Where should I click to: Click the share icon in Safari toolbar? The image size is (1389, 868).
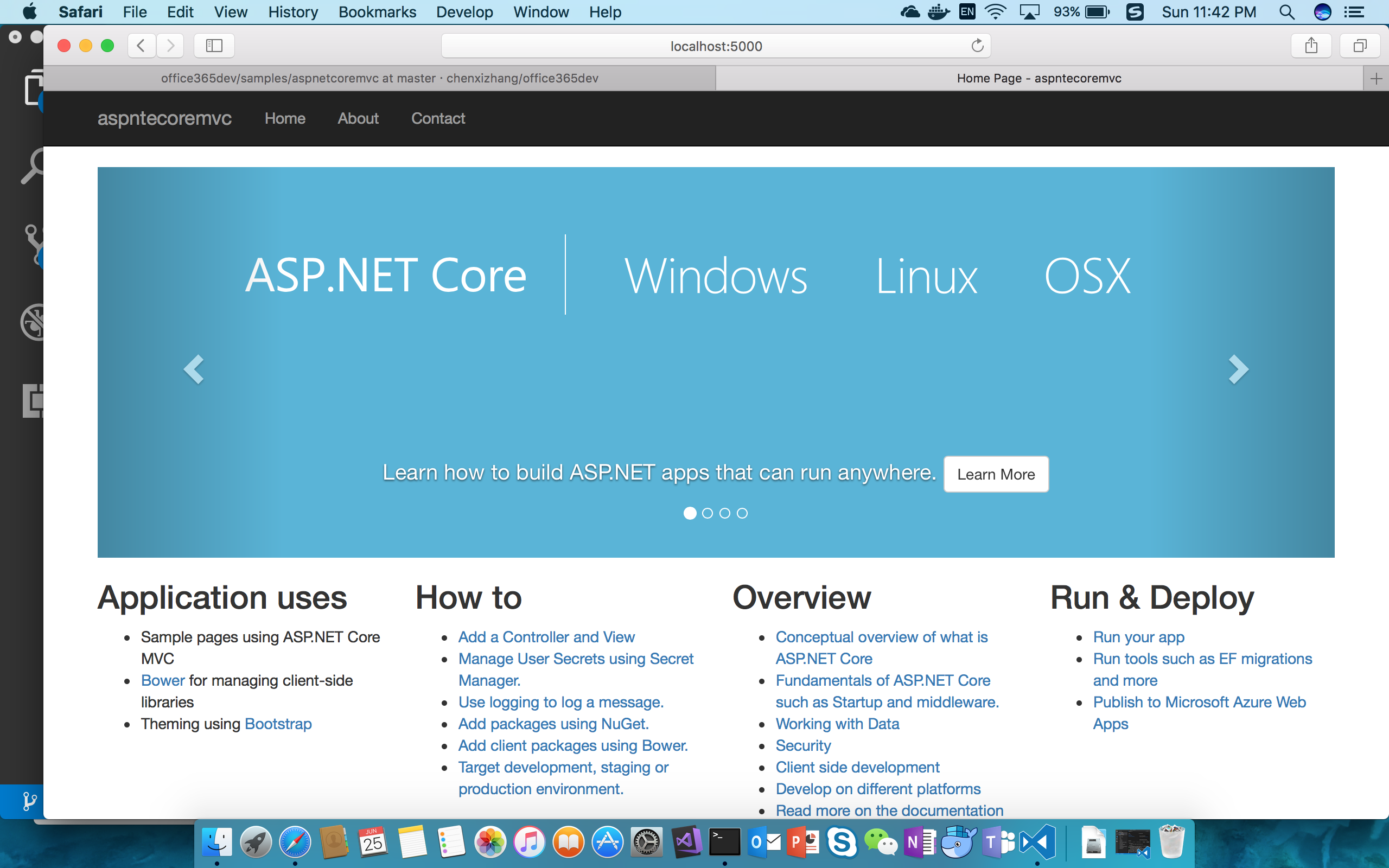point(1311,45)
